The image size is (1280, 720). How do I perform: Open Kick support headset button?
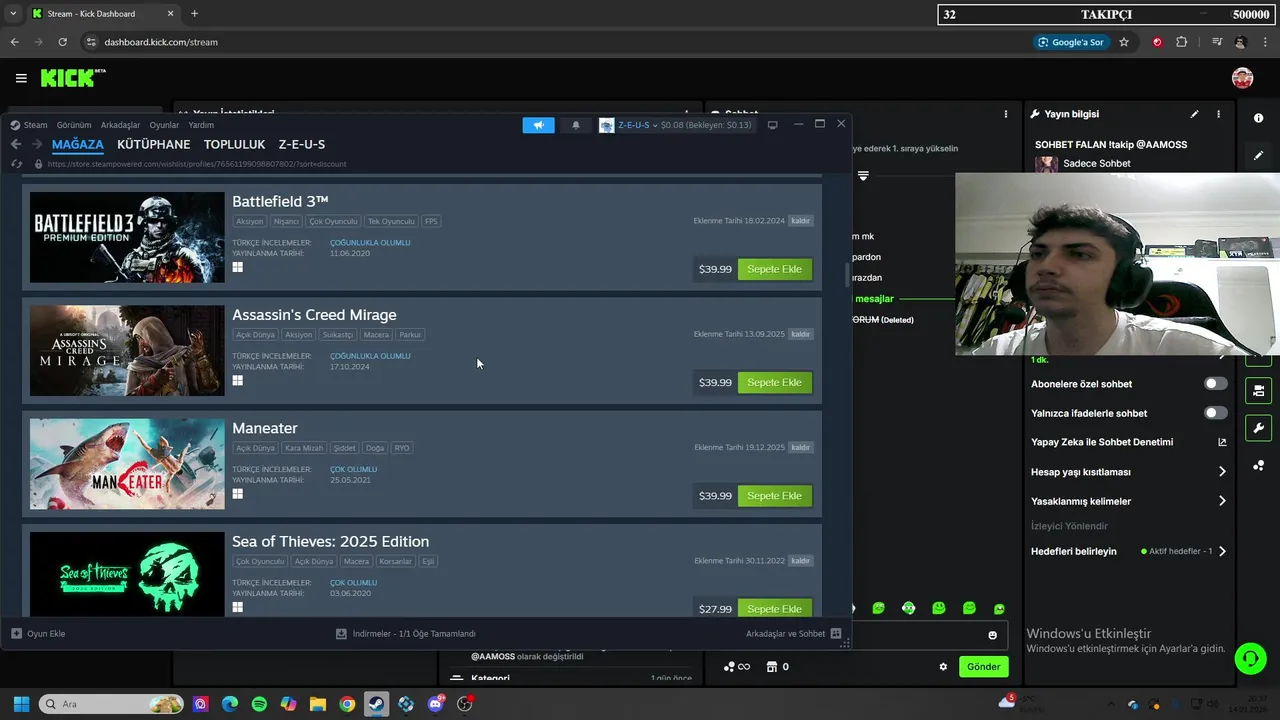[x=1250, y=658]
